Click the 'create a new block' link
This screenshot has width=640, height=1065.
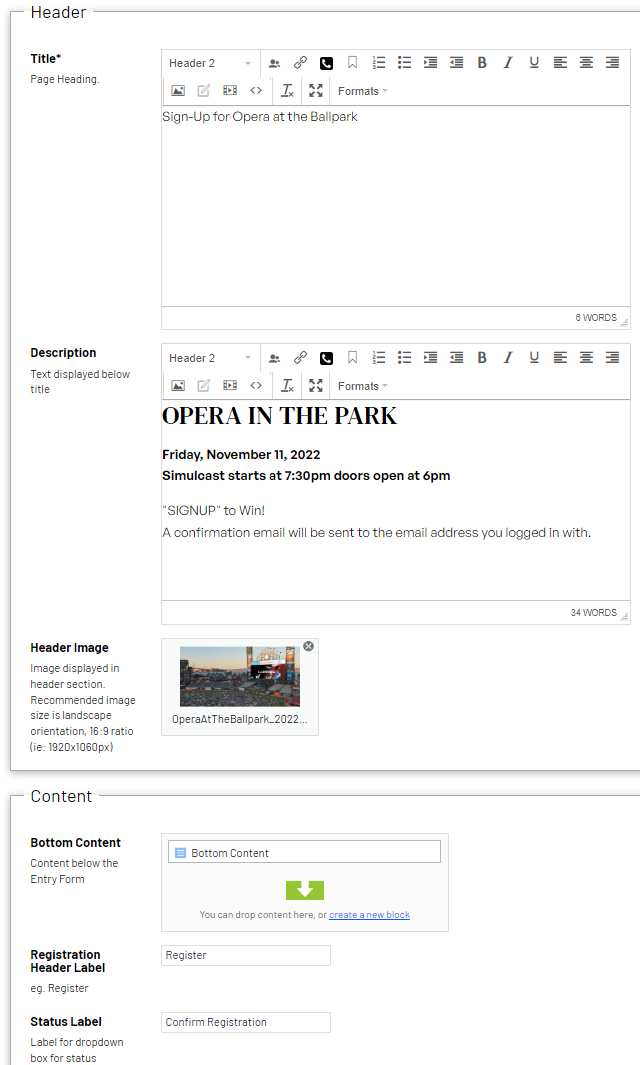[x=370, y=915]
